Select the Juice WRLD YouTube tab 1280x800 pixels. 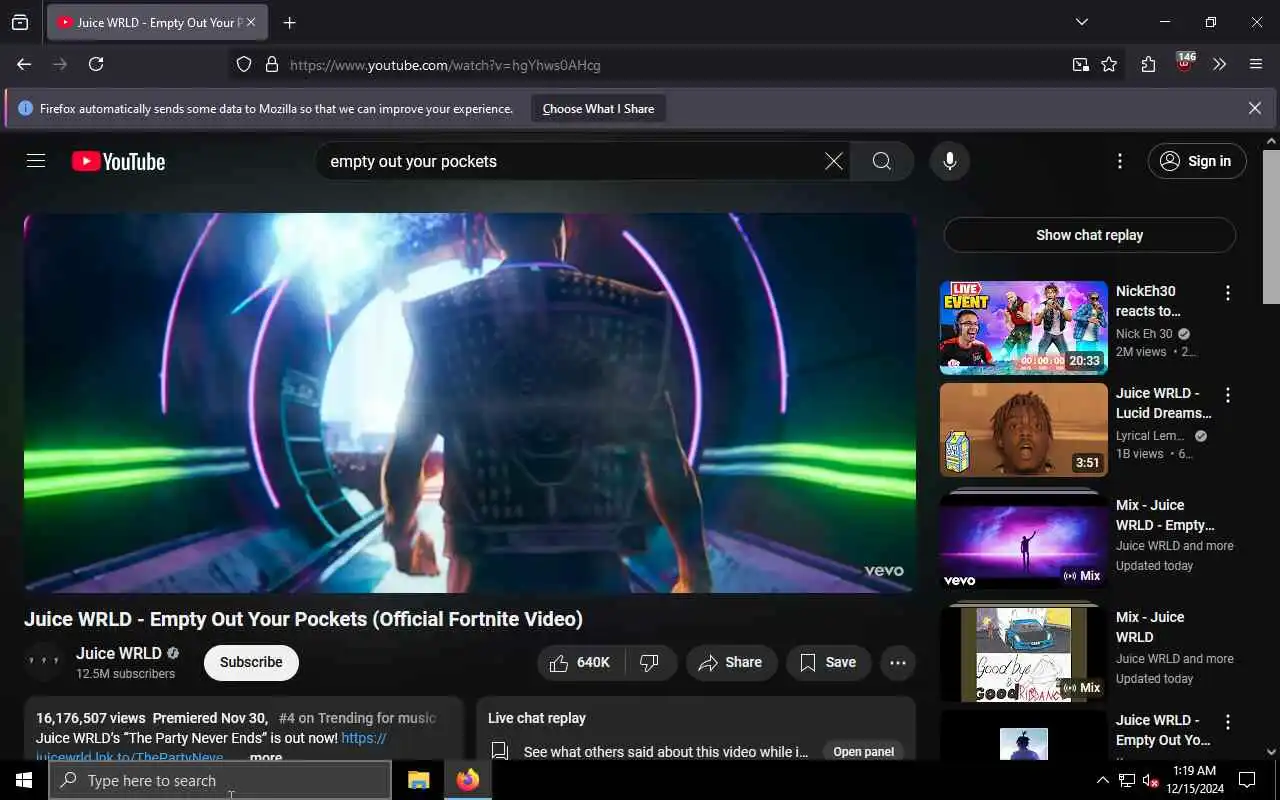click(157, 22)
